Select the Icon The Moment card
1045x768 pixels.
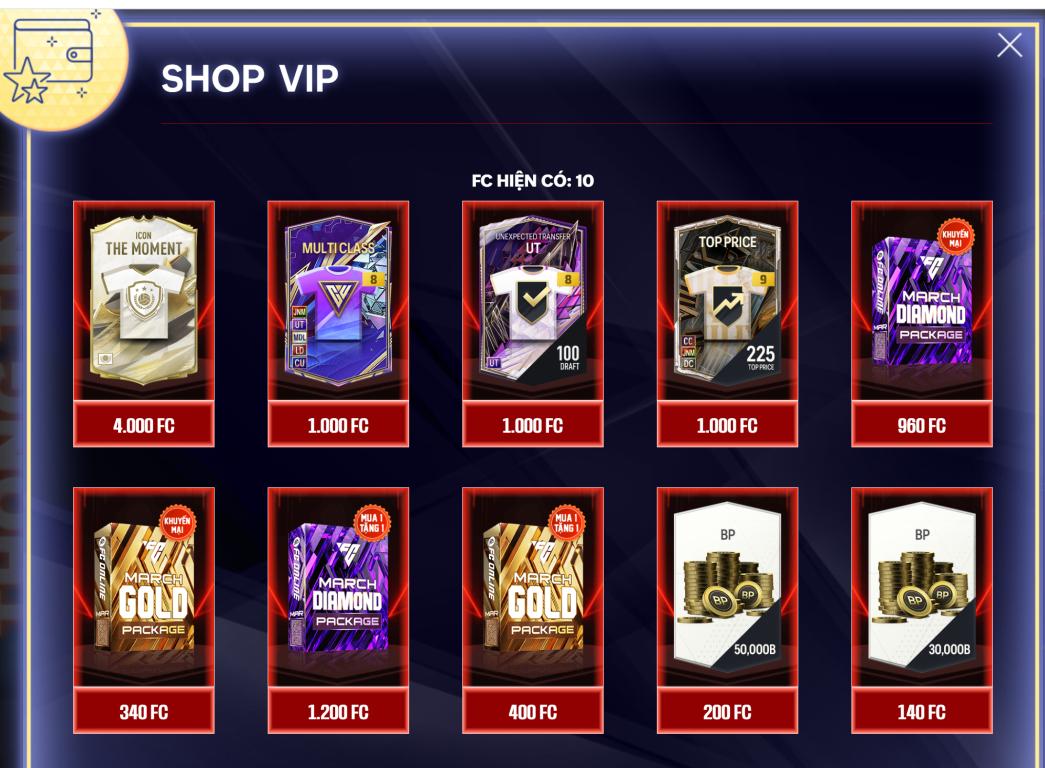click(143, 301)
